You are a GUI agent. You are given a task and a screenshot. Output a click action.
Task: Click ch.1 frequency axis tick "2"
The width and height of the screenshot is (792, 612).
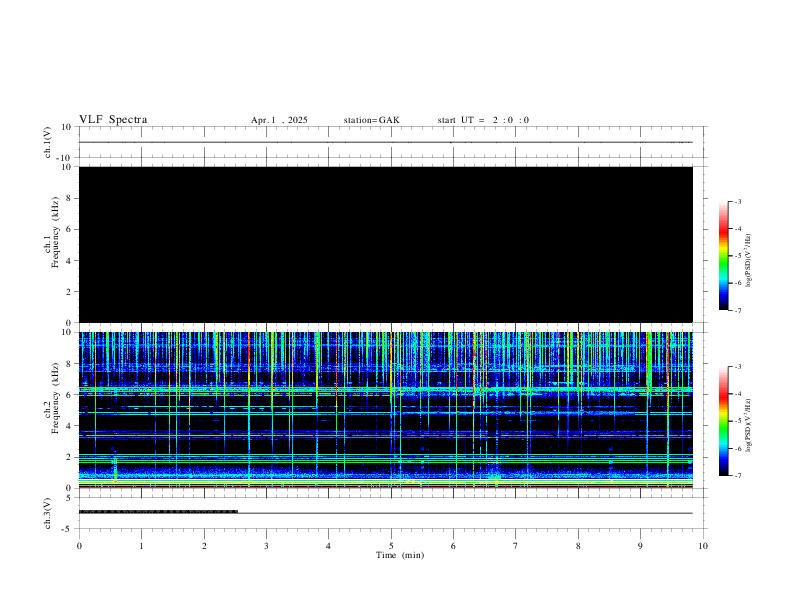[70, 292]
